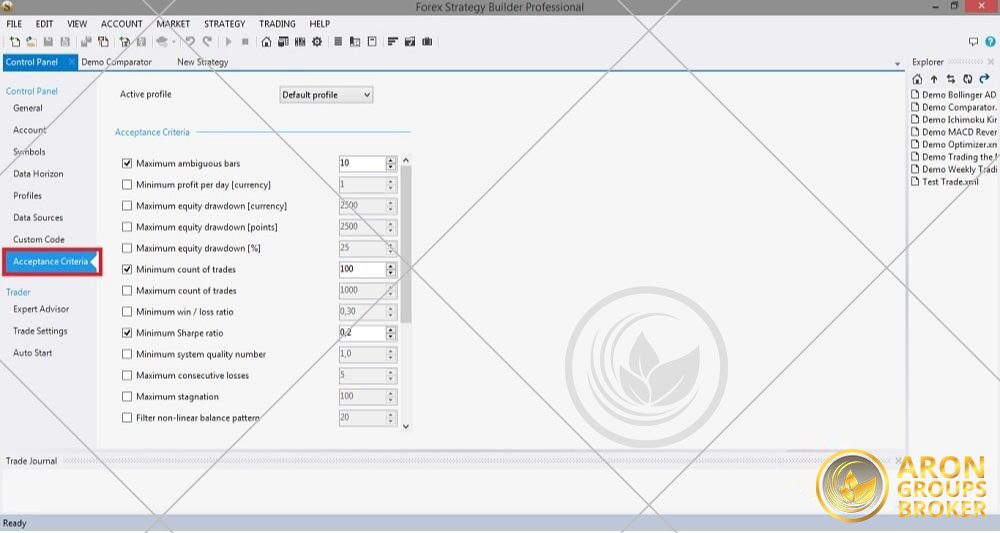Click the Play start button in the toolbar
This screenshot has width=1000, height=533.
click(x=228, y=42)
